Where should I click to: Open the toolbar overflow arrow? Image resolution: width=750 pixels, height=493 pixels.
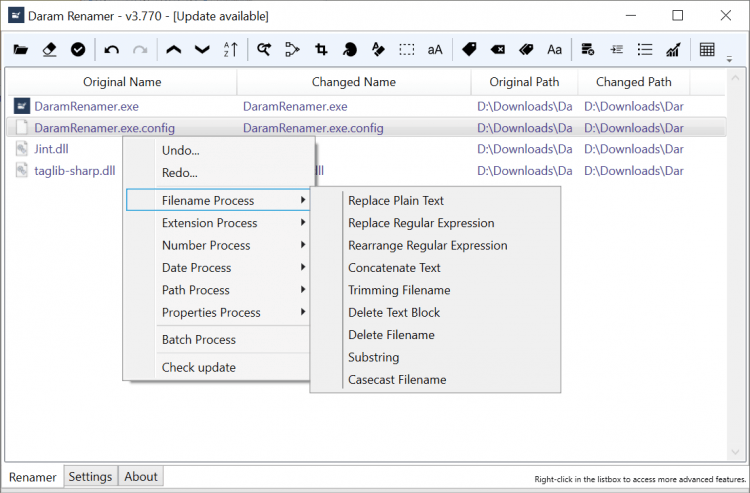(729, 60)
